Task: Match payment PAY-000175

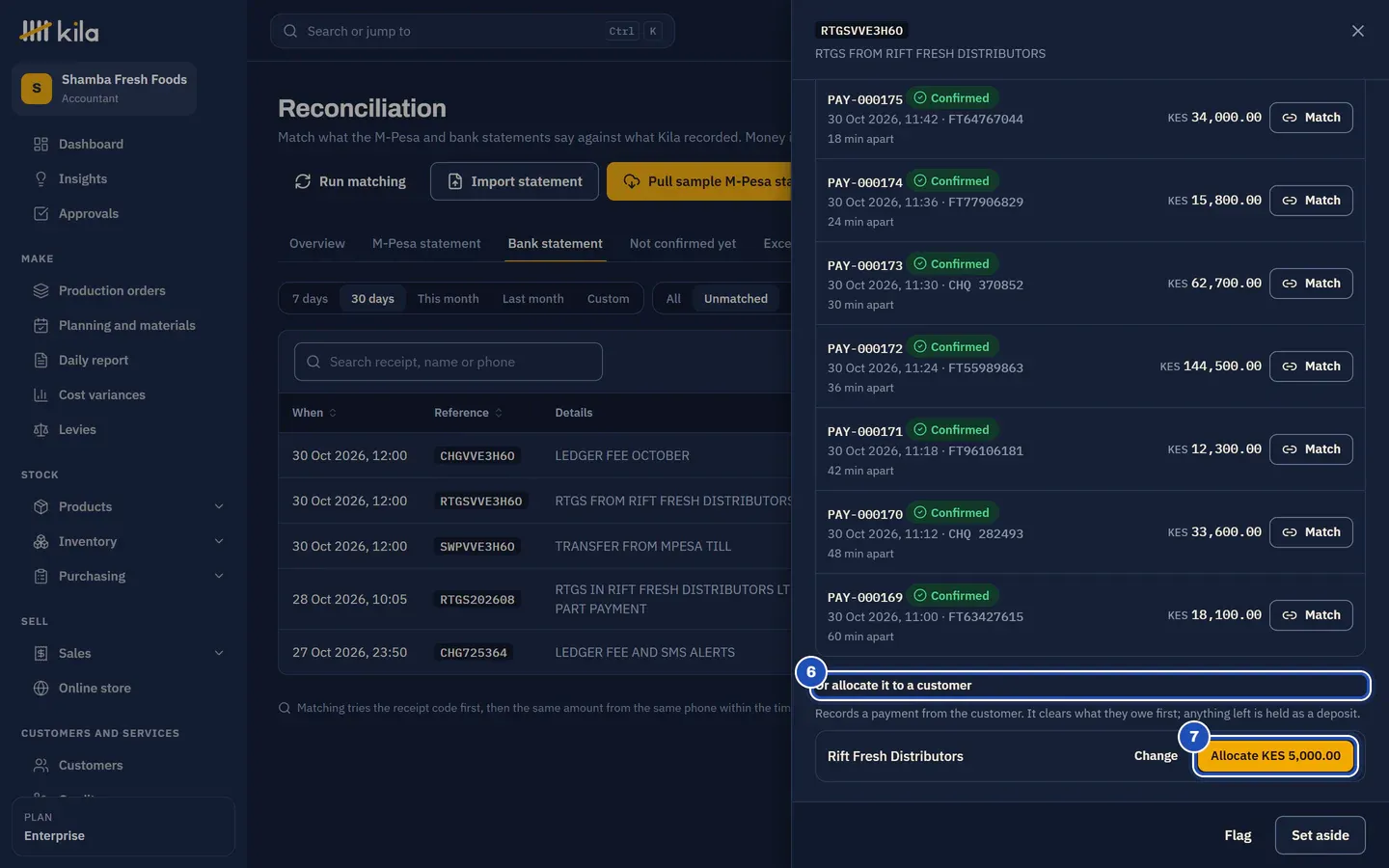Action: pyautogui.click(x=1311, y=118)
